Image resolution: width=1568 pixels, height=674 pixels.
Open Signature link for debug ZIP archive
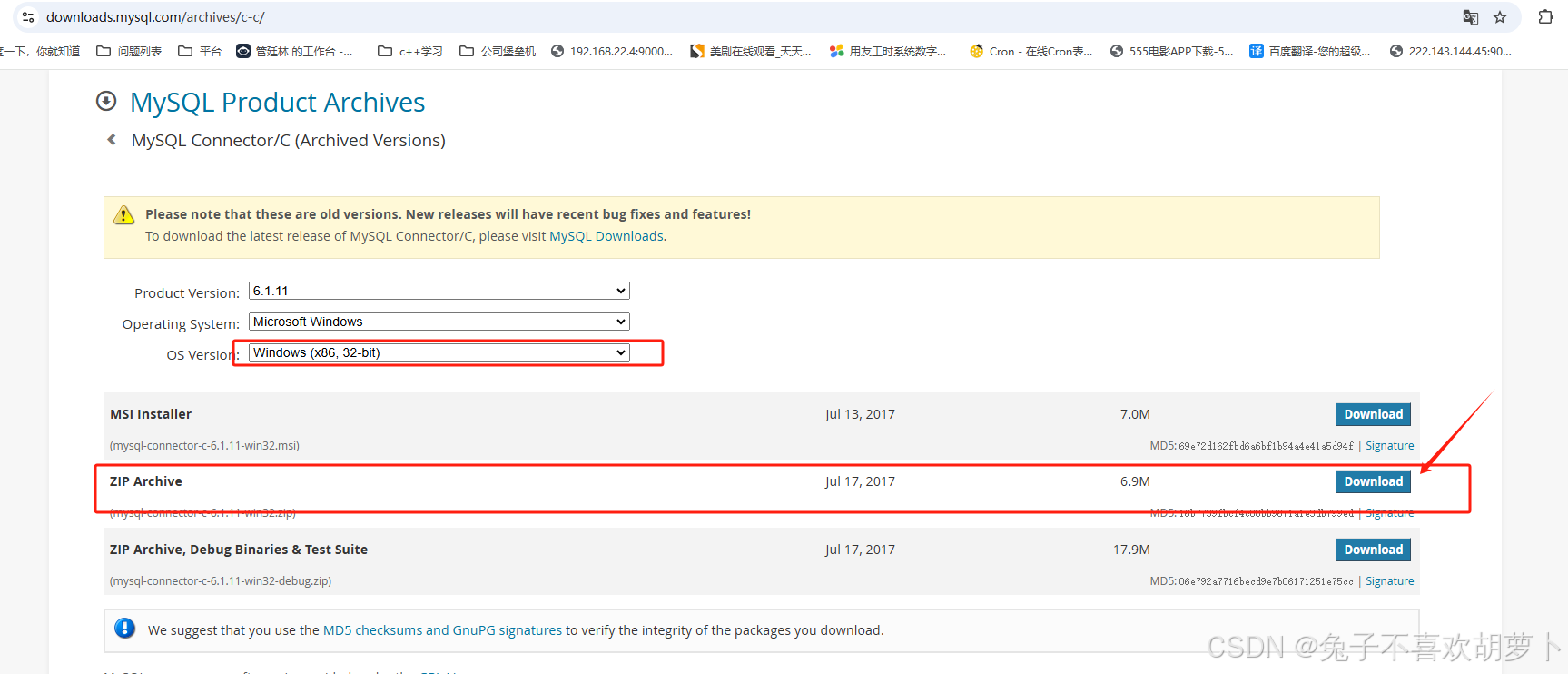(x=1389, y=581)
